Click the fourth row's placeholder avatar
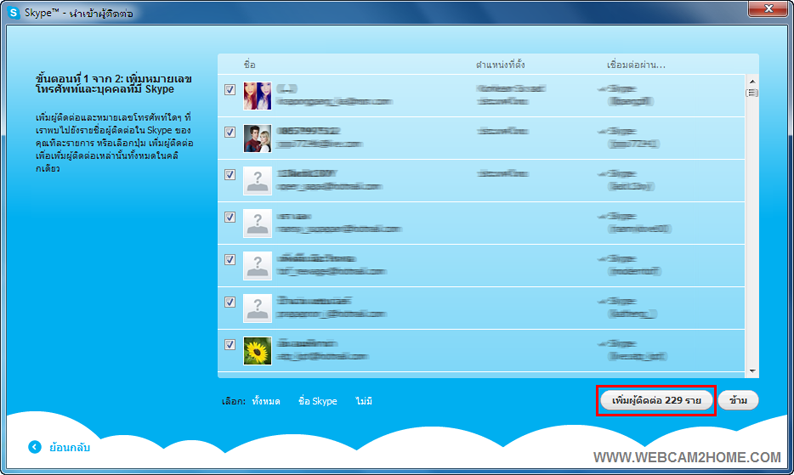The width and height of the screenshot is (794, 475). pos(257,223)
